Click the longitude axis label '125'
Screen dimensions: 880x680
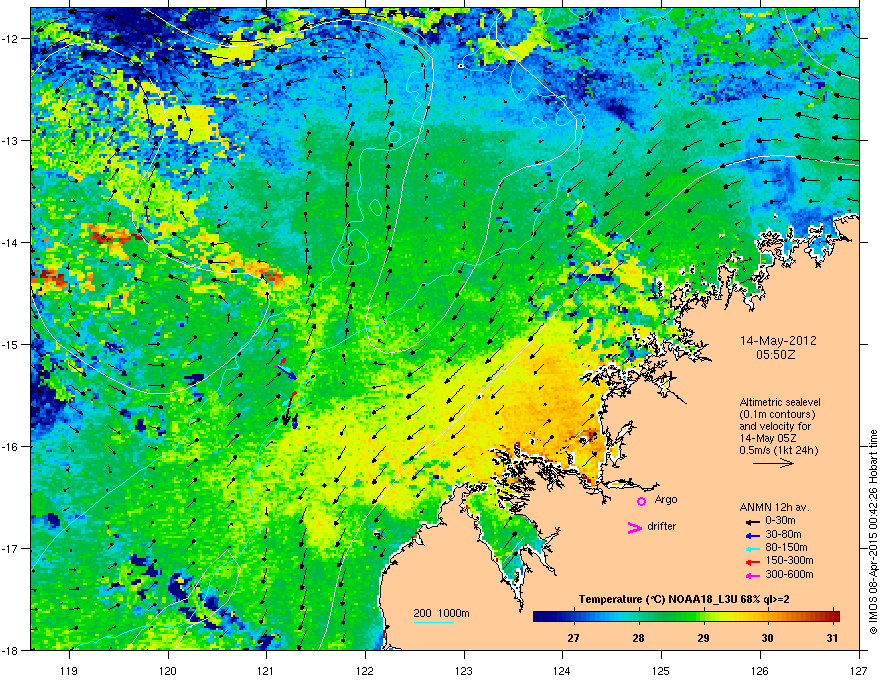pyautogui.click(x=661, y=670)
